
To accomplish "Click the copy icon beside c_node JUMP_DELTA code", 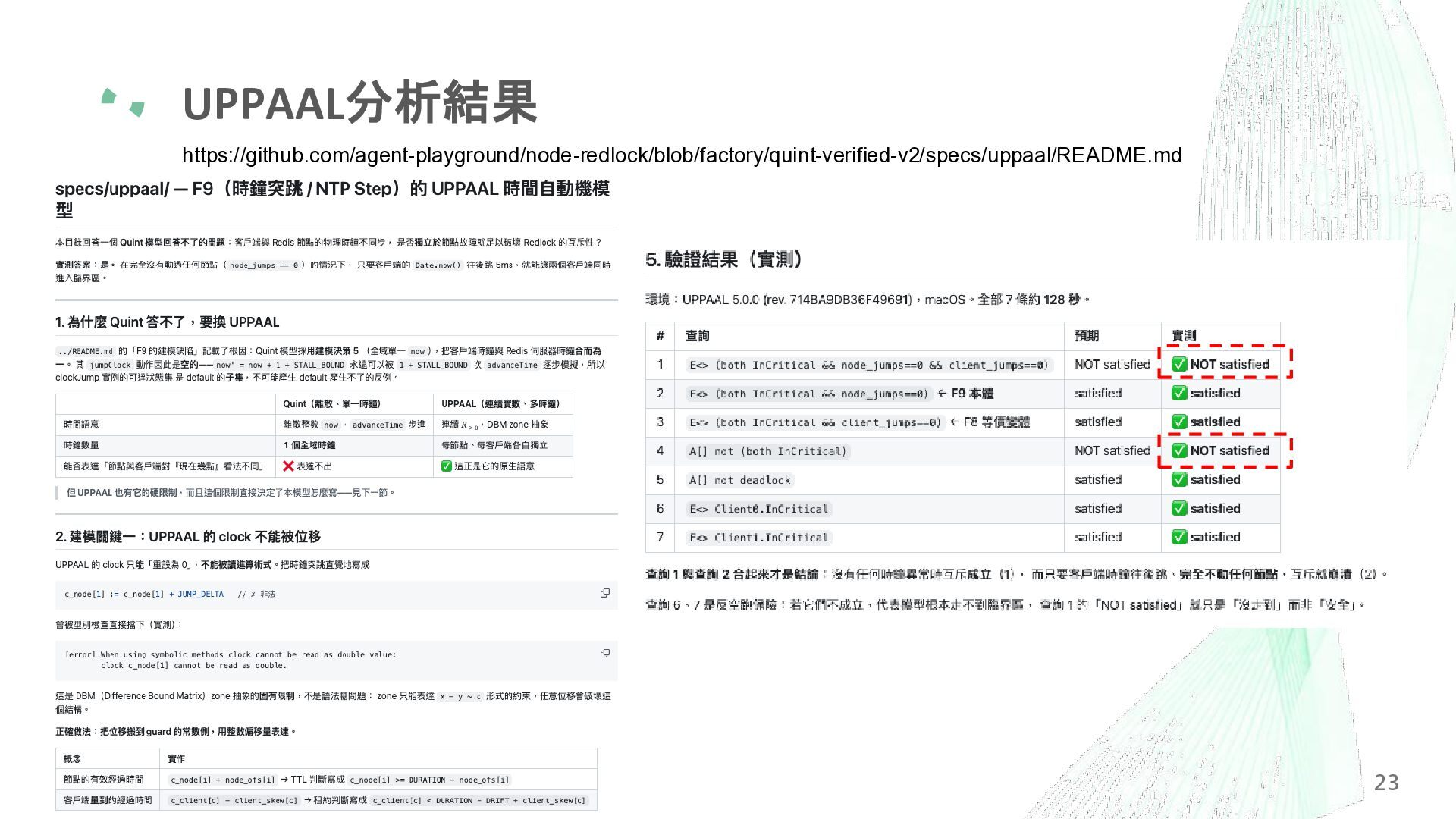I will click(605, 593).
